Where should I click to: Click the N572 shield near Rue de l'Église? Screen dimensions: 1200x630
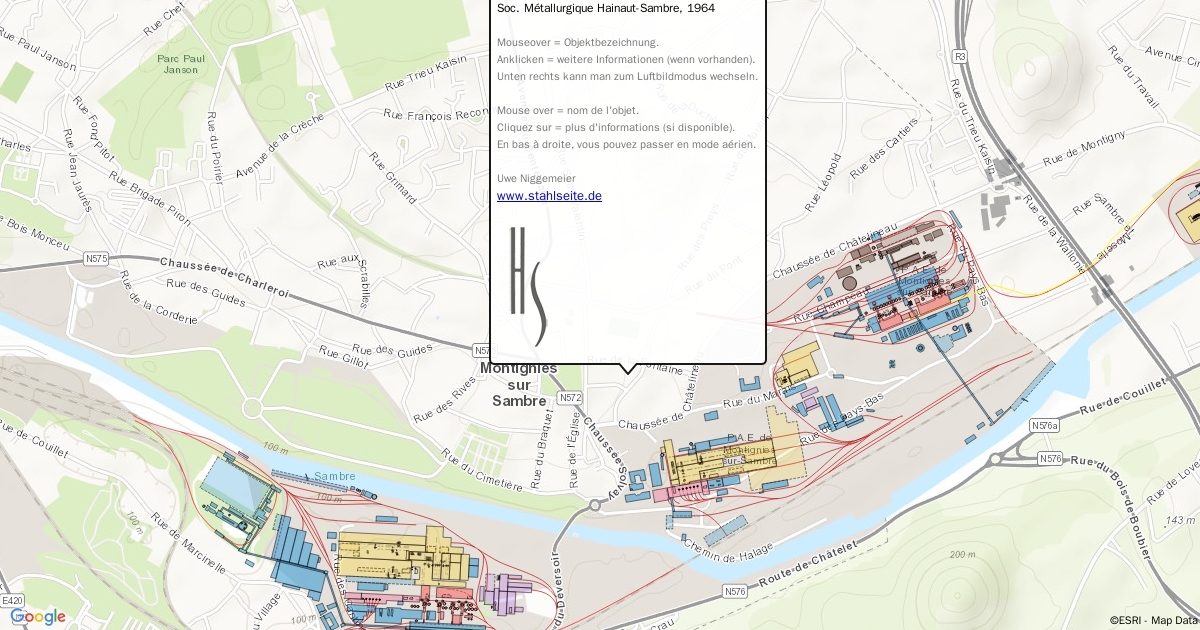click(570, 397)
